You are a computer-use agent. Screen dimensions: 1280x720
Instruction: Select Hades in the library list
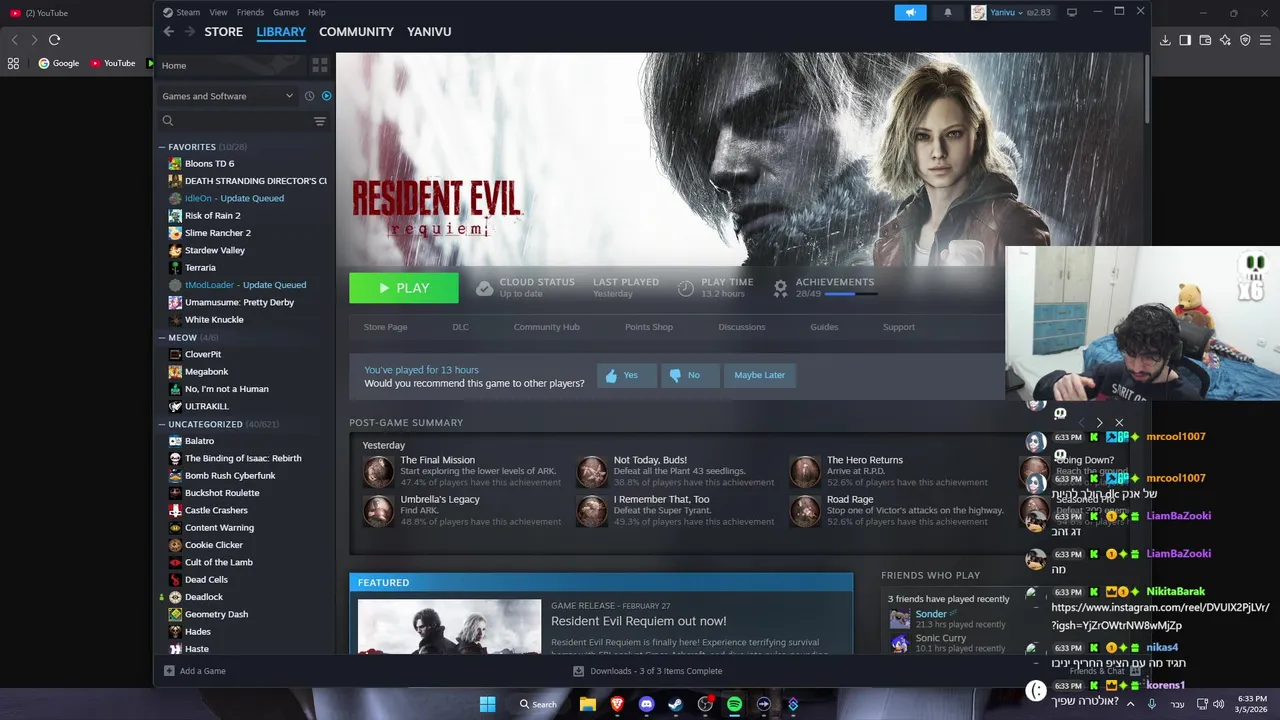pos(197,632)
